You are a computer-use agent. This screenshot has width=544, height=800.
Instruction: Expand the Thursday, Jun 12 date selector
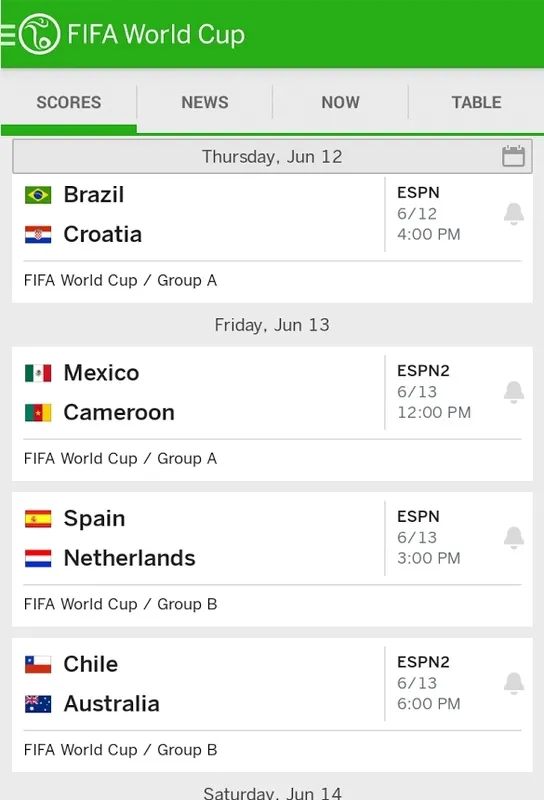click(272, 157)
